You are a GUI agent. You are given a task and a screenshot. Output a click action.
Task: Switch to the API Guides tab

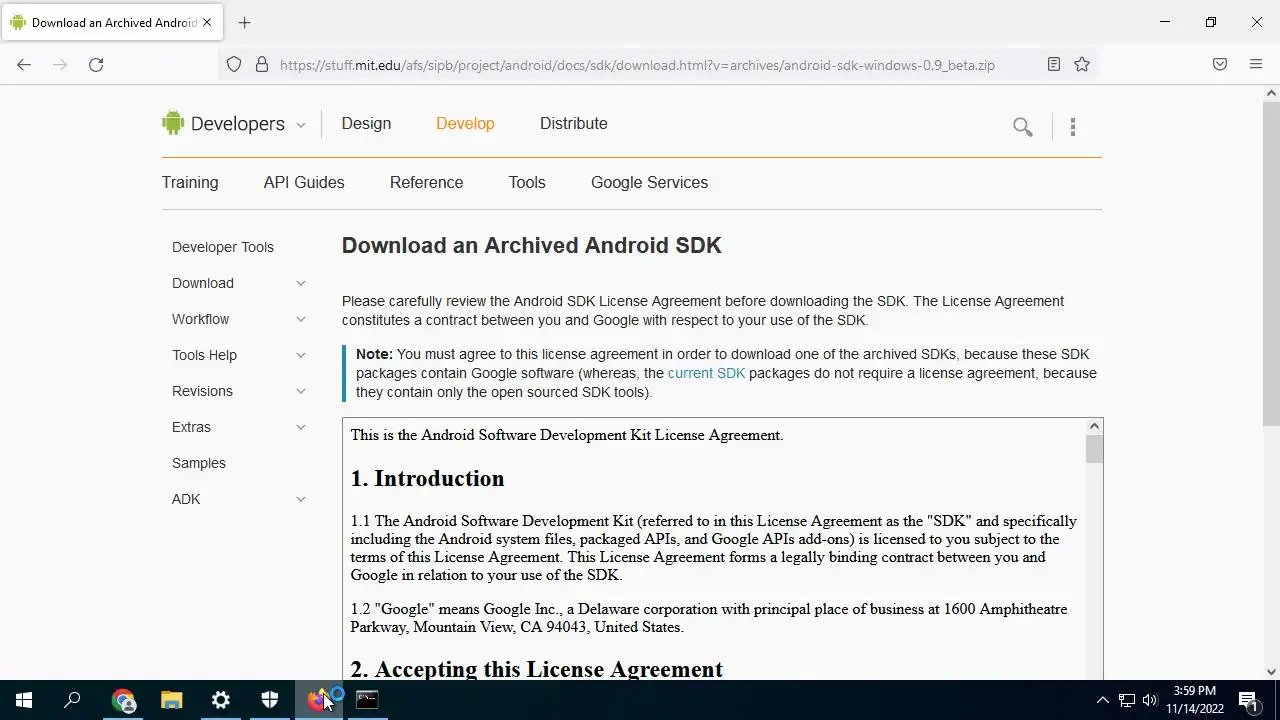[304, 182]
